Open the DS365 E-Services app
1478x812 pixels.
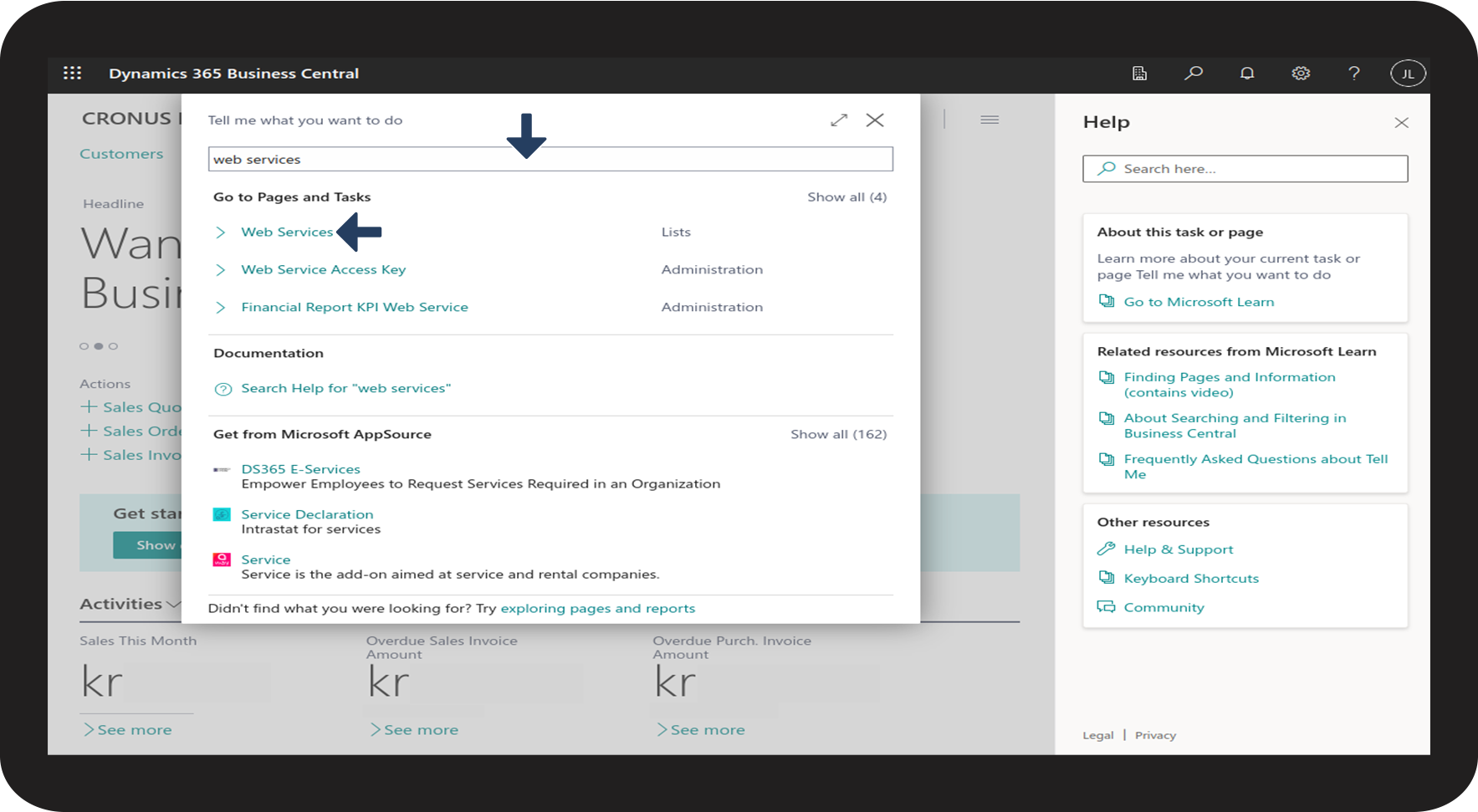300,469
